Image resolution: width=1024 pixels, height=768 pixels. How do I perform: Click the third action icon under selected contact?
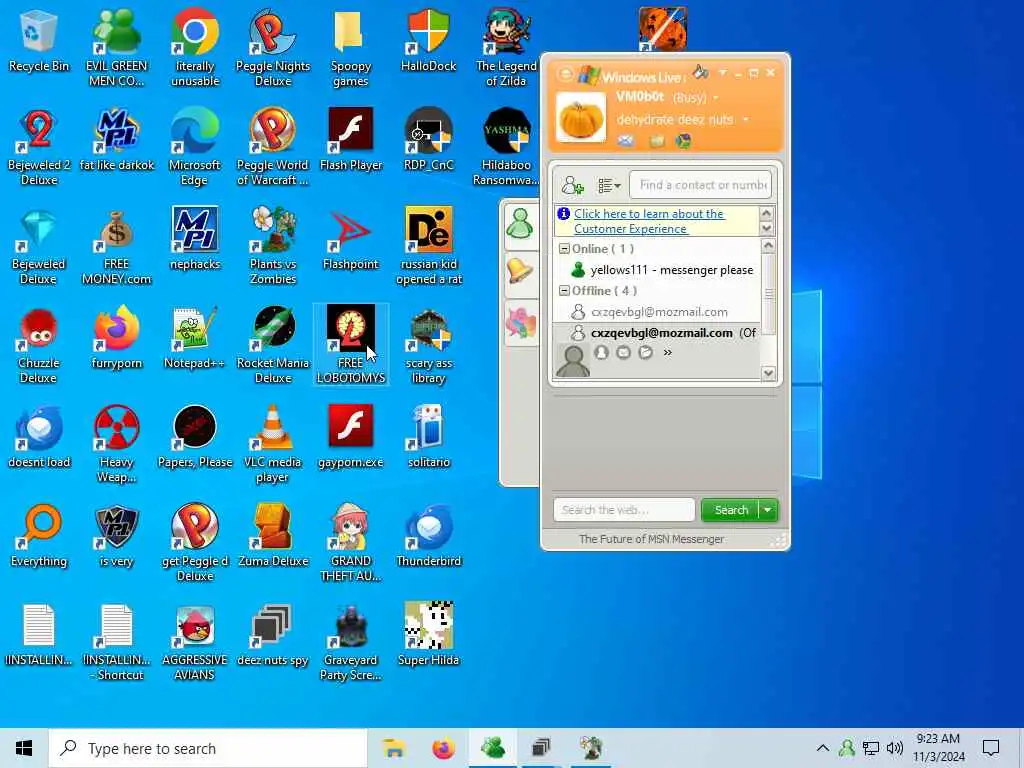(645, 353)
